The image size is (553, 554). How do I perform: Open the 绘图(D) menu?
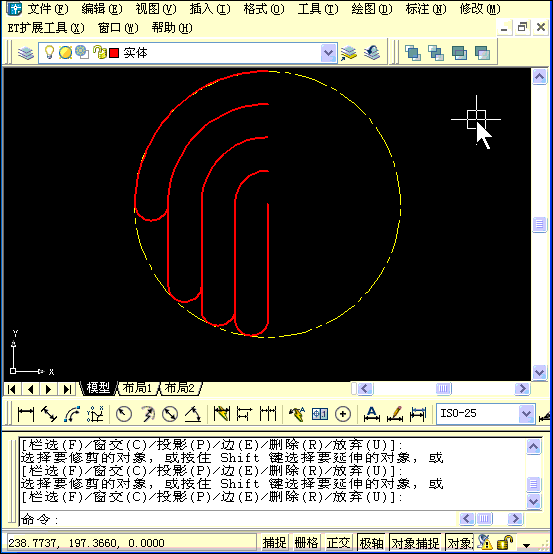click(371, 9)
